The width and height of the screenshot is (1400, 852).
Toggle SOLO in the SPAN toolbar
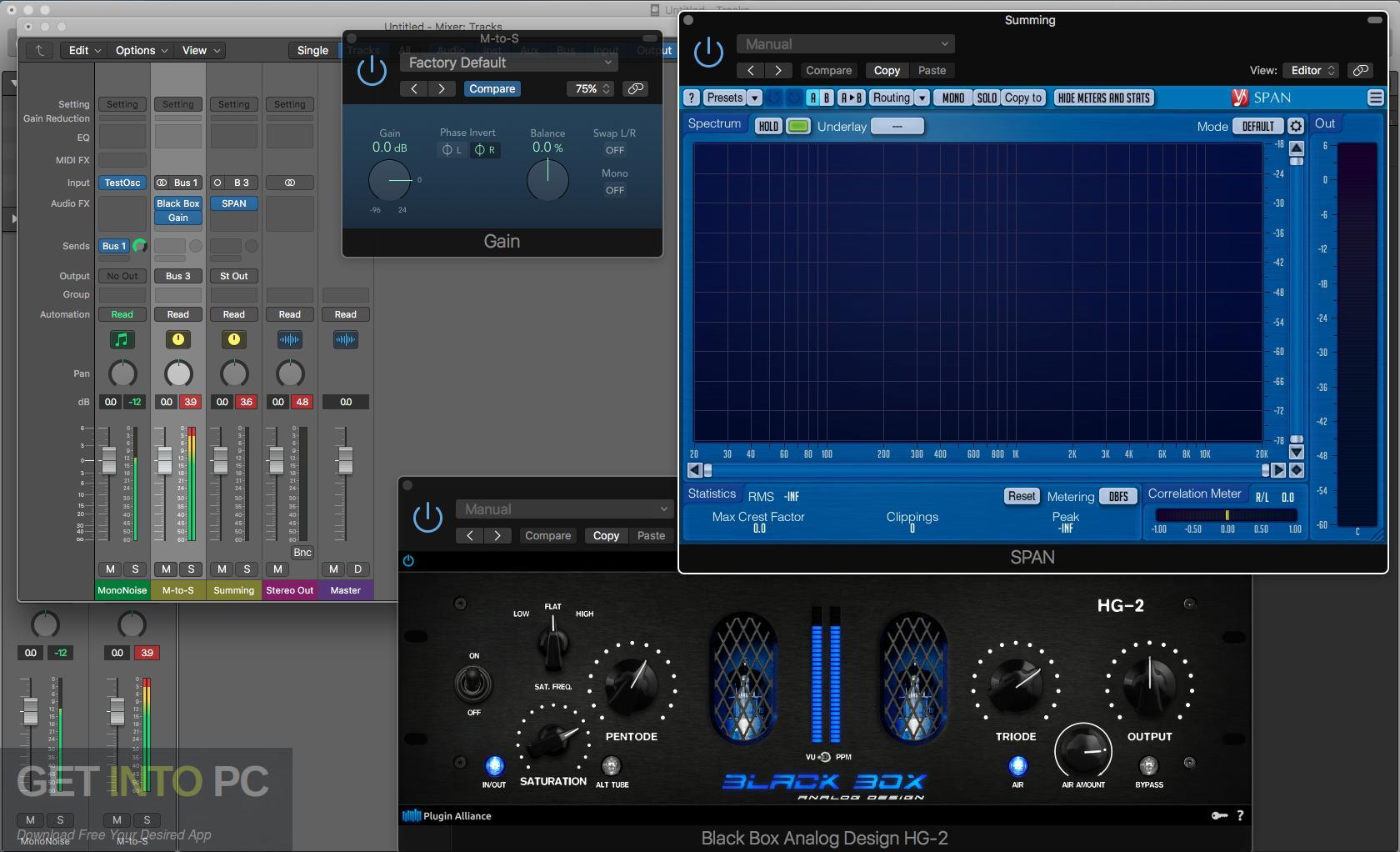pyautogui.click(x=987, y=98)
